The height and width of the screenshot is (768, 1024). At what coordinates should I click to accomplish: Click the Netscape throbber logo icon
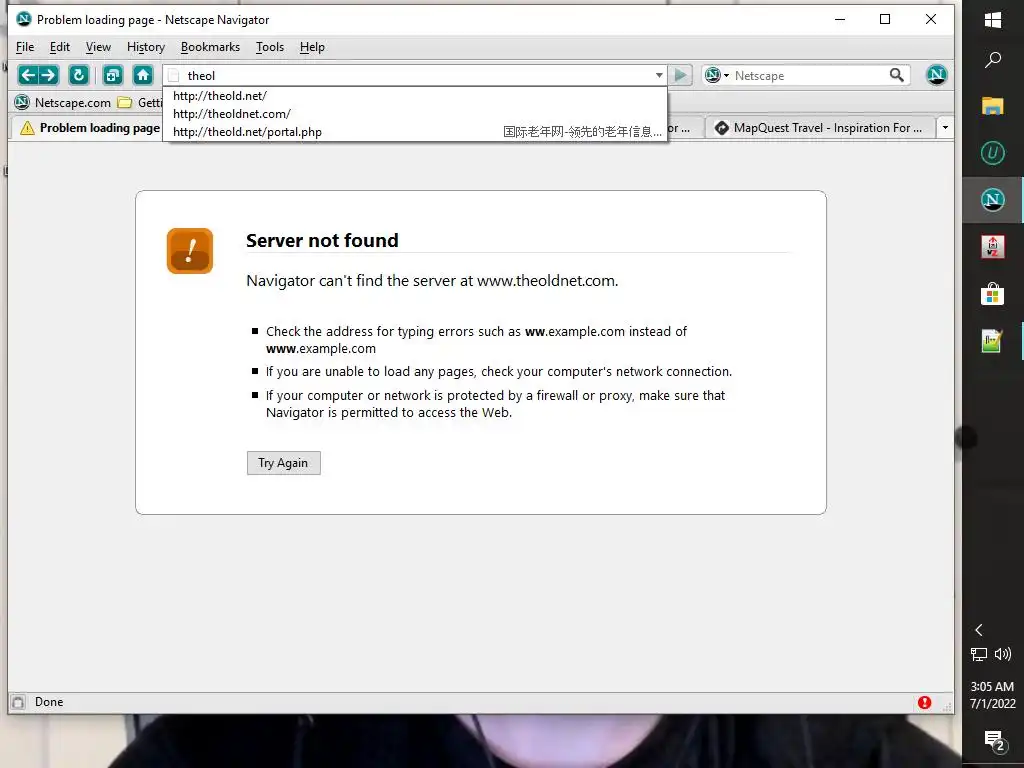(936, 75)
